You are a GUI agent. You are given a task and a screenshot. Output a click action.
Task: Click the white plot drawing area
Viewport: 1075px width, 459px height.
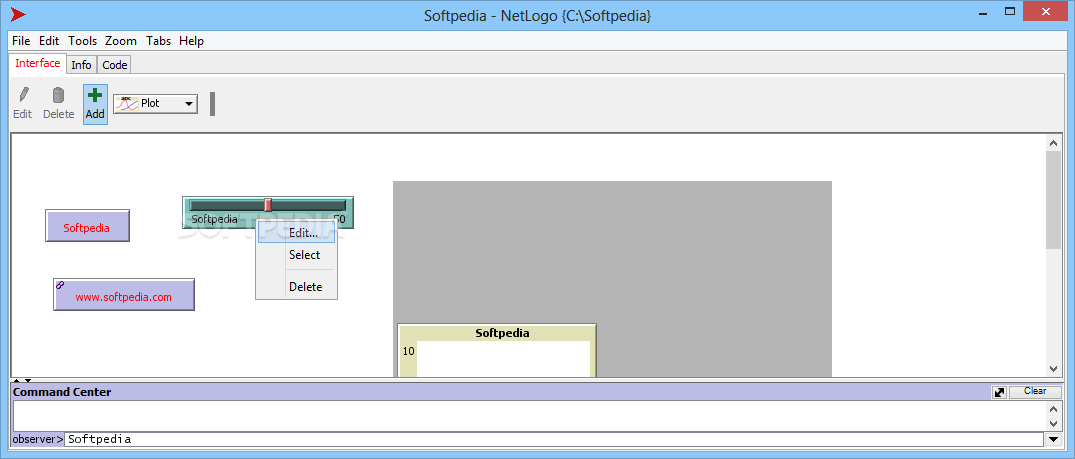[503, 359]
